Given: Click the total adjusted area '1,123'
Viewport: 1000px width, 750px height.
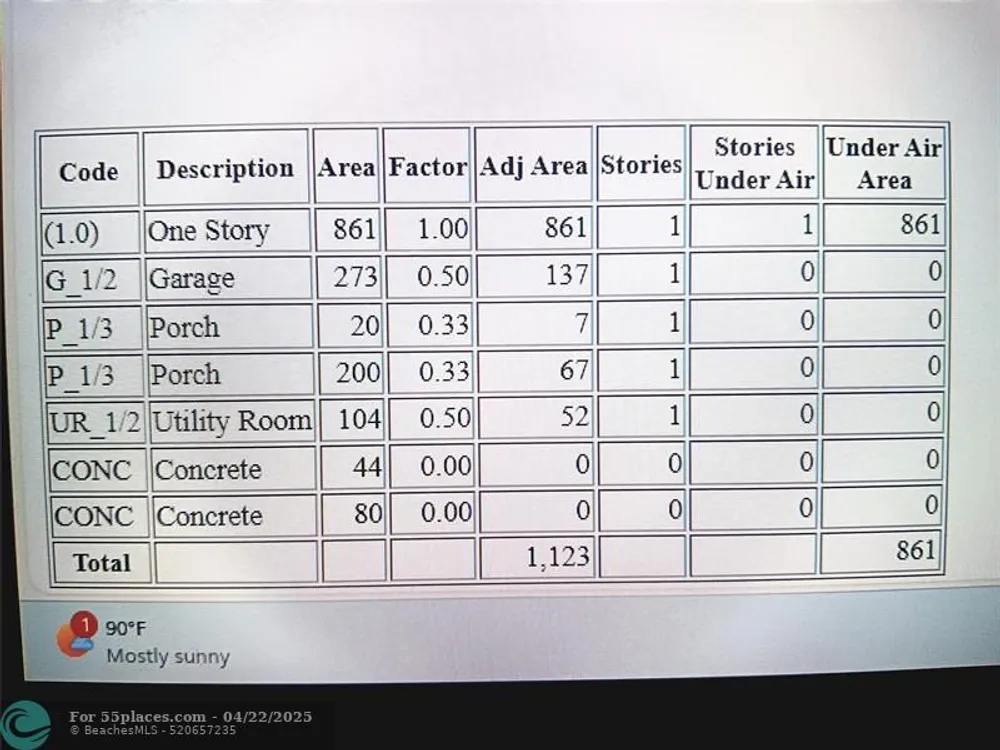Looking at the screenshot, I should 537,557.
